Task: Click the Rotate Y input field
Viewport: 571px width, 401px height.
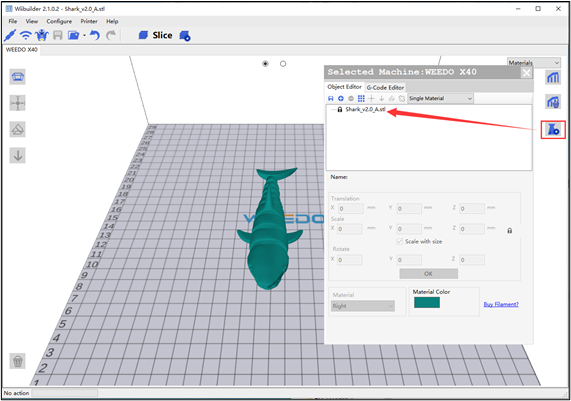Action: pyautogui.click(x=409, y=260)
